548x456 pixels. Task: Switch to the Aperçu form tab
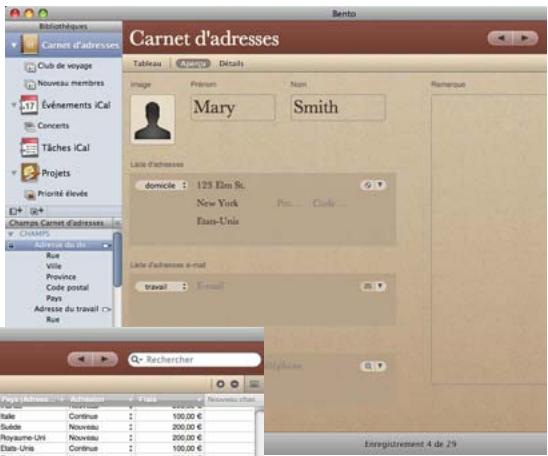coord(193,64)
